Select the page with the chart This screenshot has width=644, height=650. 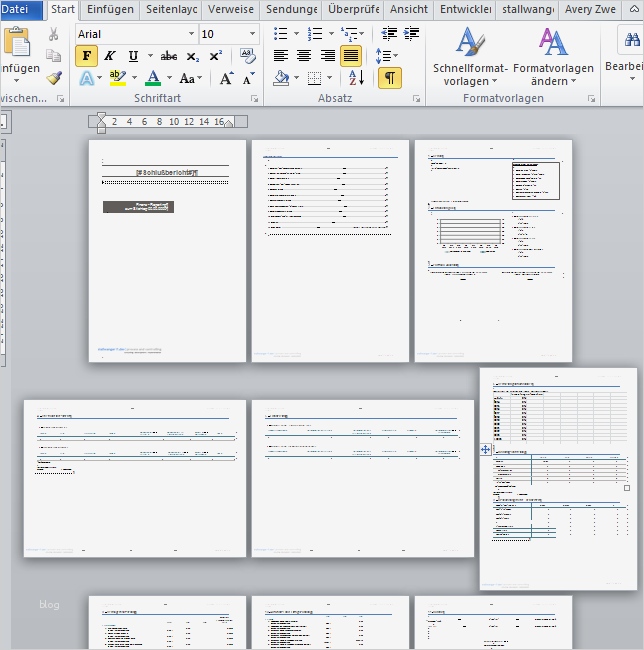pyautogui.click(x=493, y=251)
